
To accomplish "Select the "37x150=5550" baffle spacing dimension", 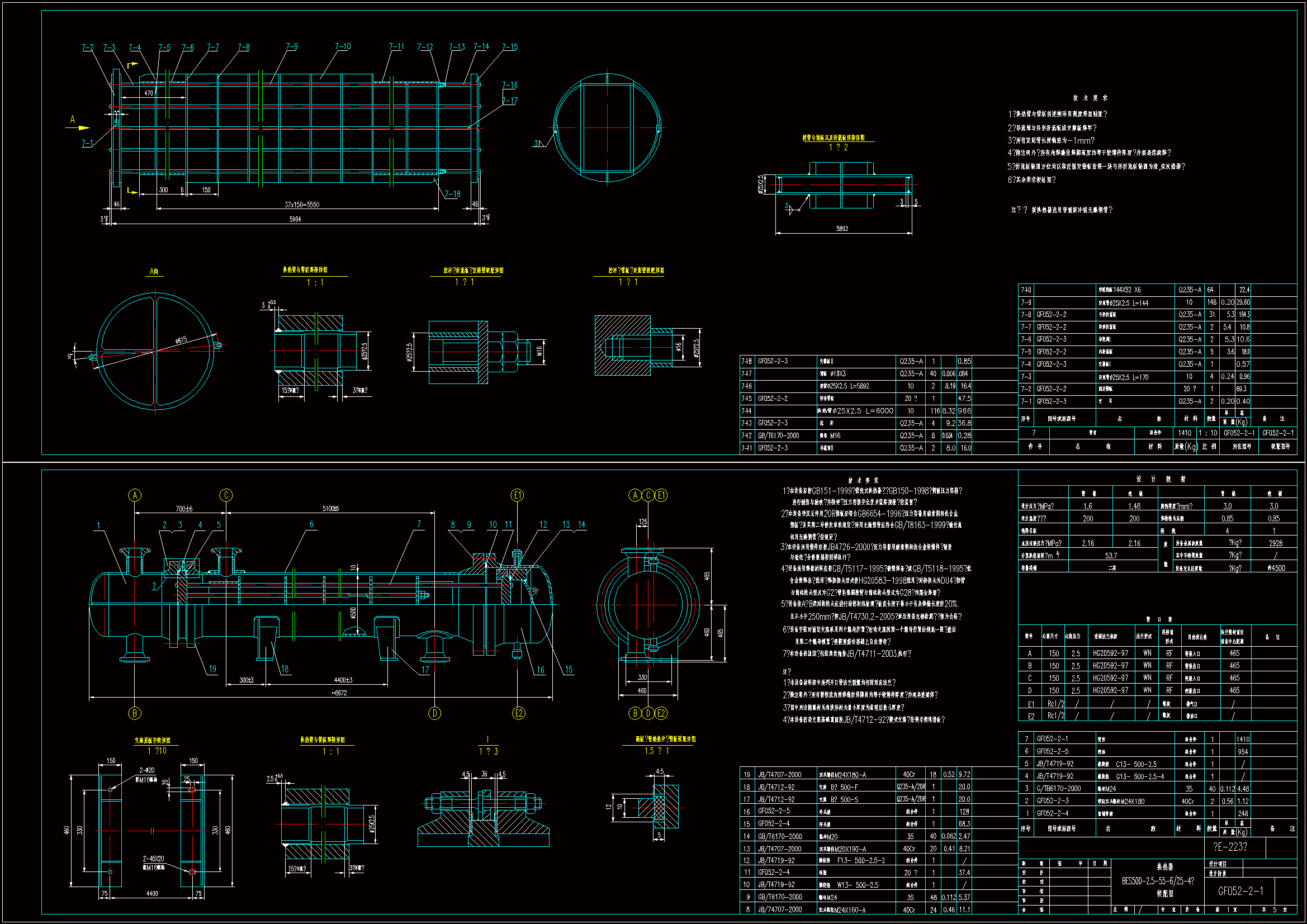I will pyautogui.click(x=302, y=205).
